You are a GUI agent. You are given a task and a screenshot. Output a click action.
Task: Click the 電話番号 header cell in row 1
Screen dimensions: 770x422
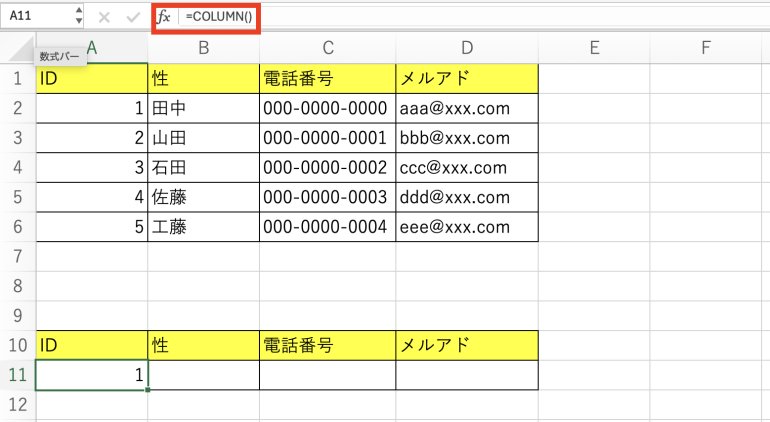tap(328, 79)
